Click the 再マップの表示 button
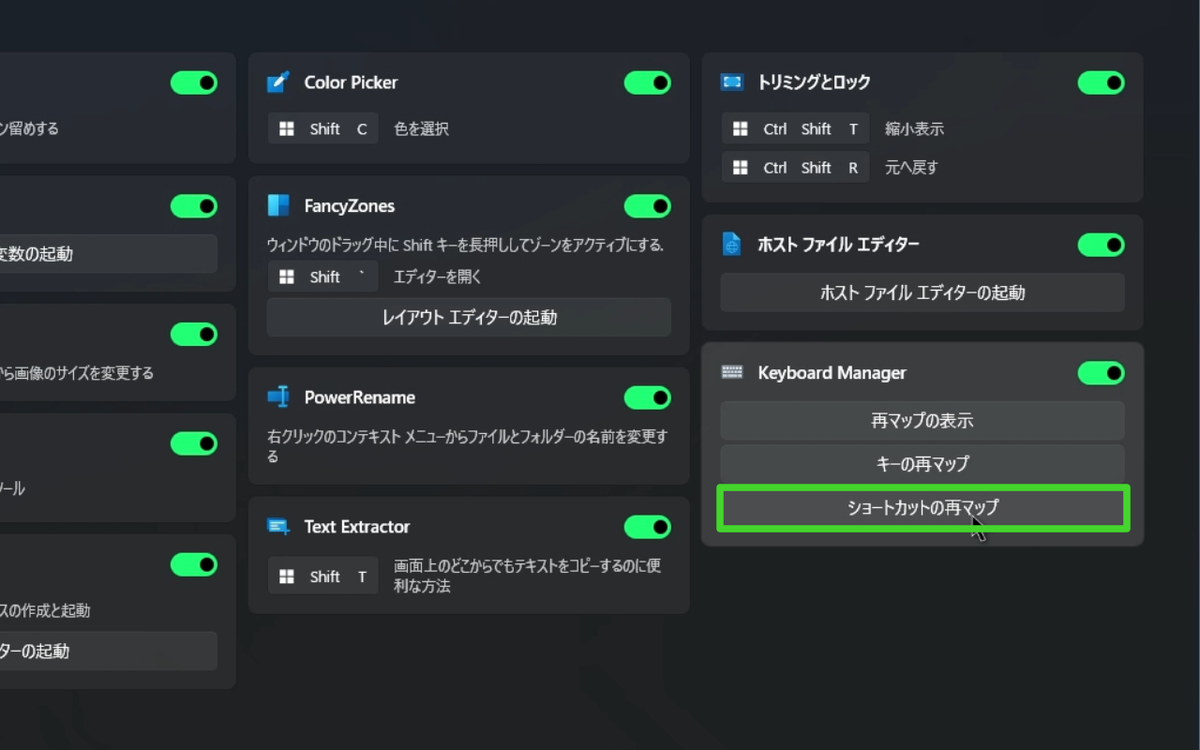 923,421
